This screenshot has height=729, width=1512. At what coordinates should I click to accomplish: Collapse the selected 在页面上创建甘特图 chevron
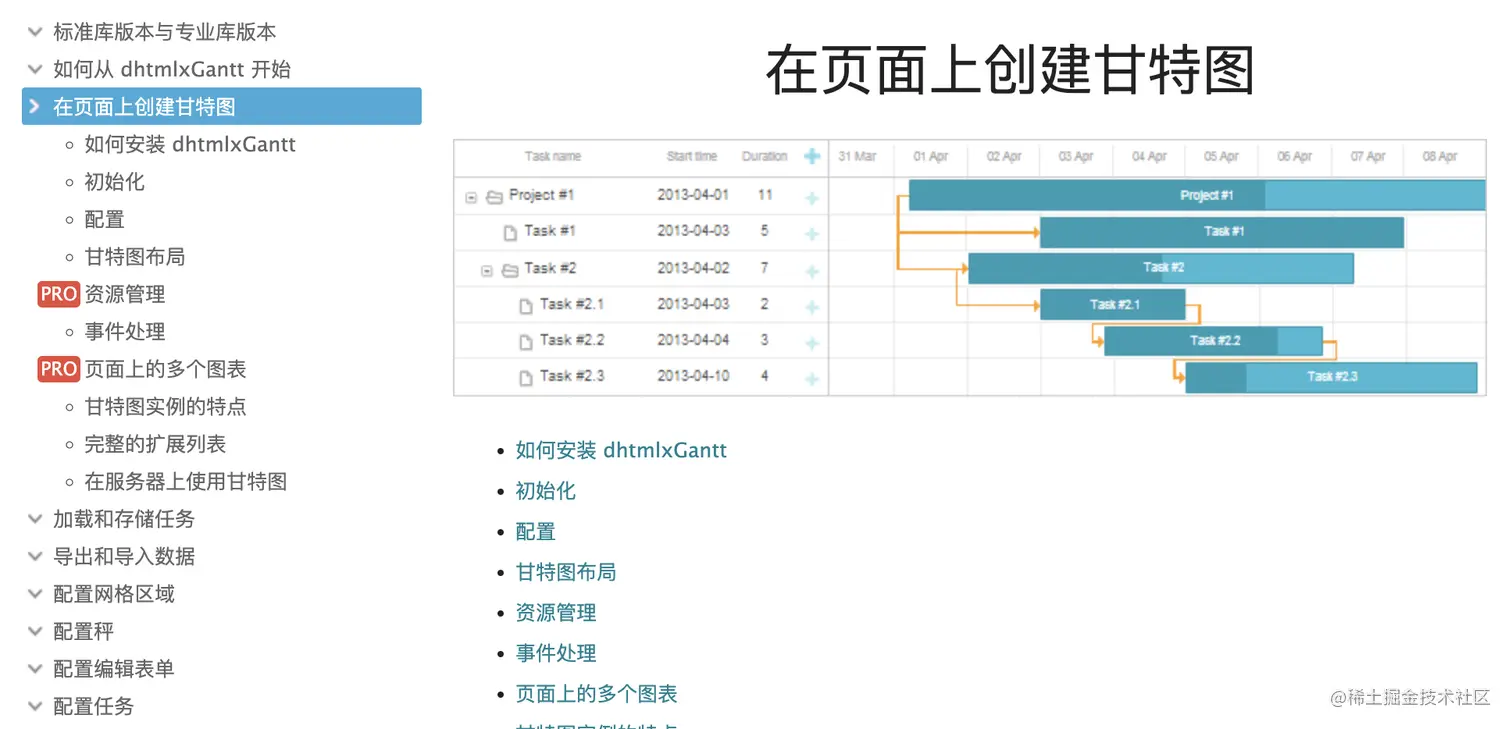point(35,106)
